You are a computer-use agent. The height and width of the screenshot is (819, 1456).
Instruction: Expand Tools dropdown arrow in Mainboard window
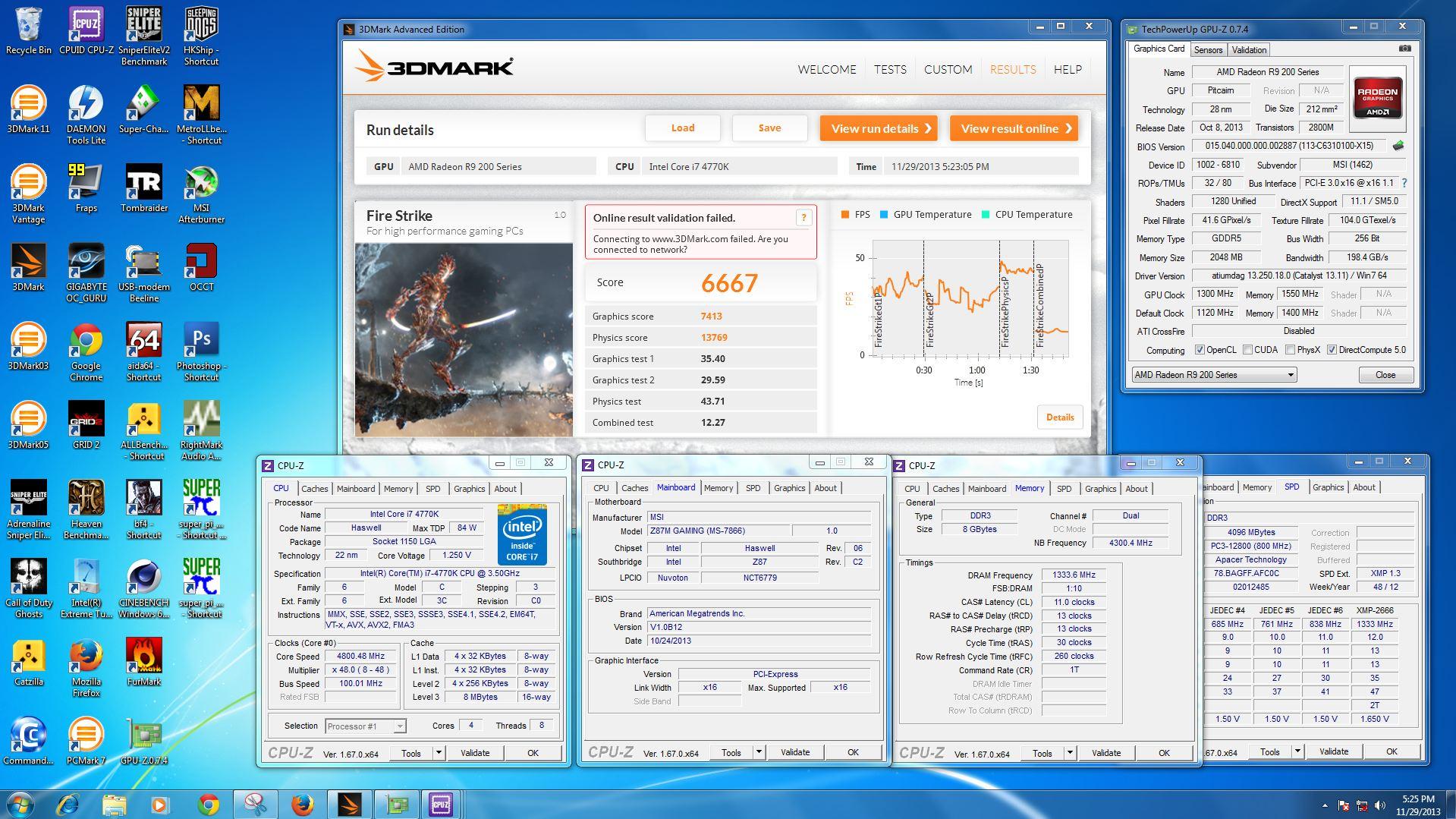[759, 752]
